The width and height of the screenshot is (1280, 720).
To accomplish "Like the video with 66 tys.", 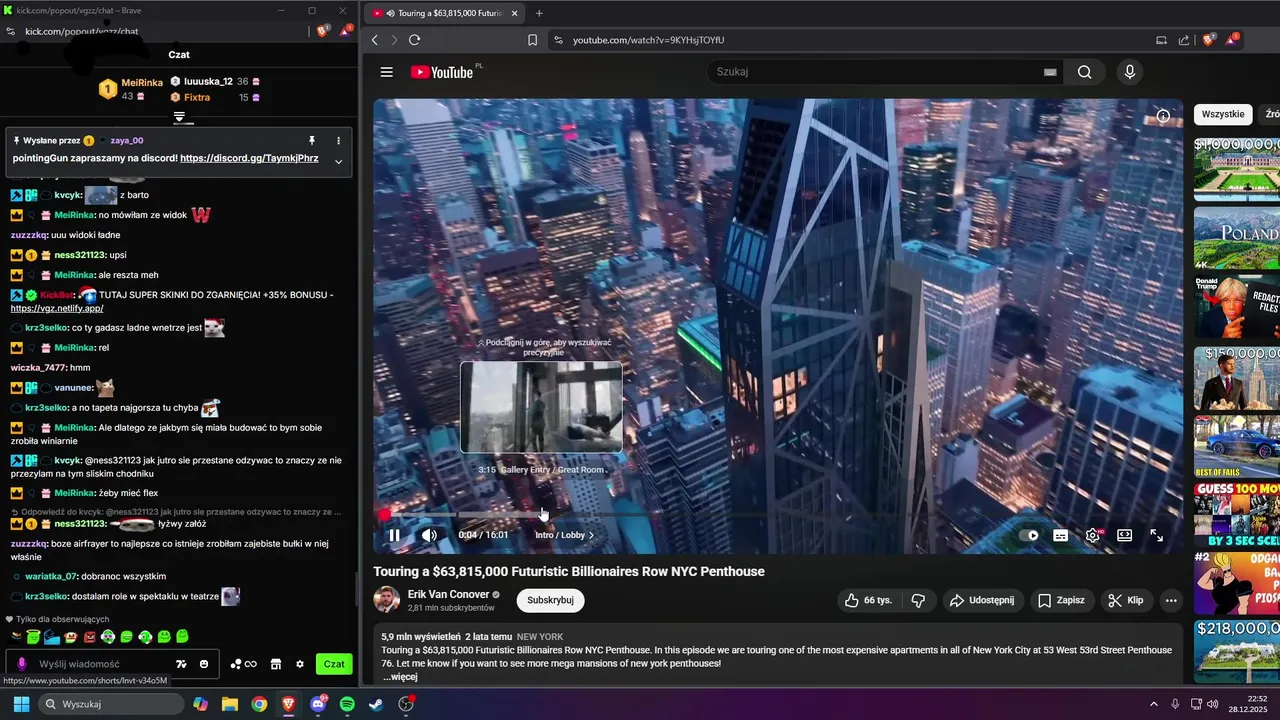I will pyautogui.click(x=868, y=600).
